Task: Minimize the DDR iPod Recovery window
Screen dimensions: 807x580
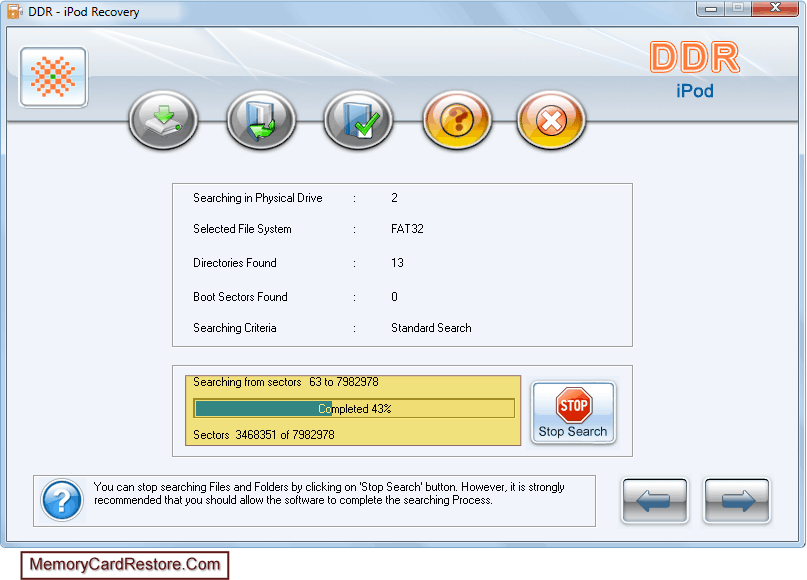Action: click(711, 8)
